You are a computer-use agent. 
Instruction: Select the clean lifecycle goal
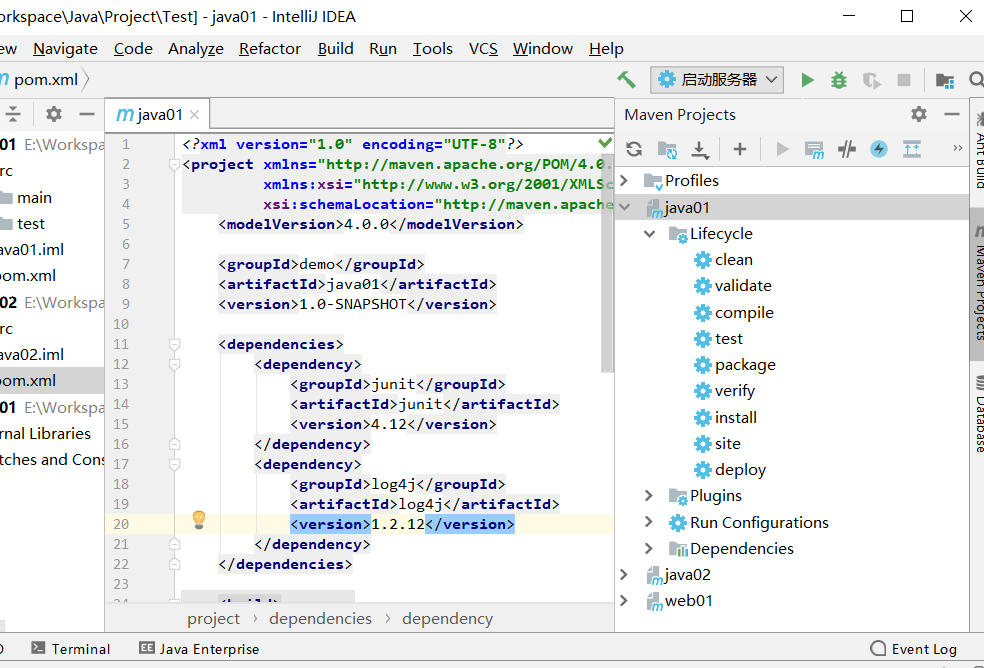pos(734,260)
